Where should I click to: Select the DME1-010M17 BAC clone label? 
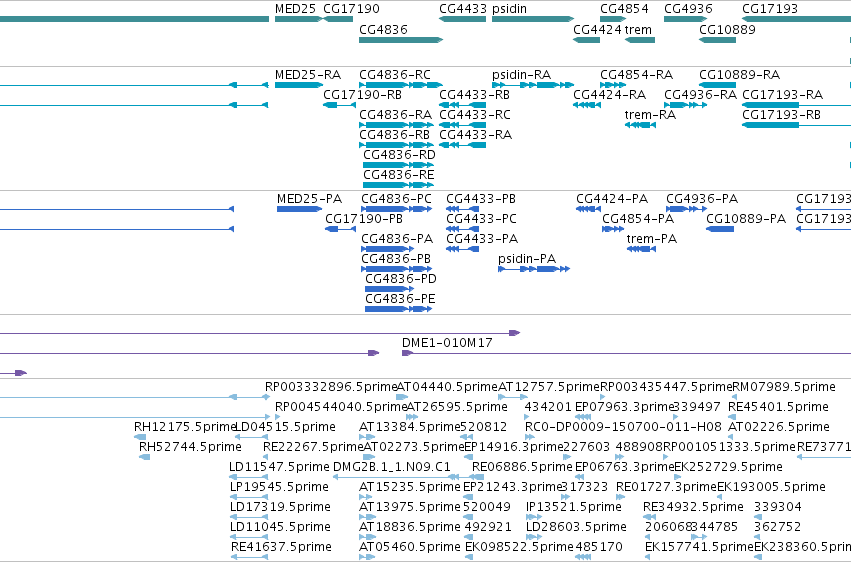[x=447, y=343]
